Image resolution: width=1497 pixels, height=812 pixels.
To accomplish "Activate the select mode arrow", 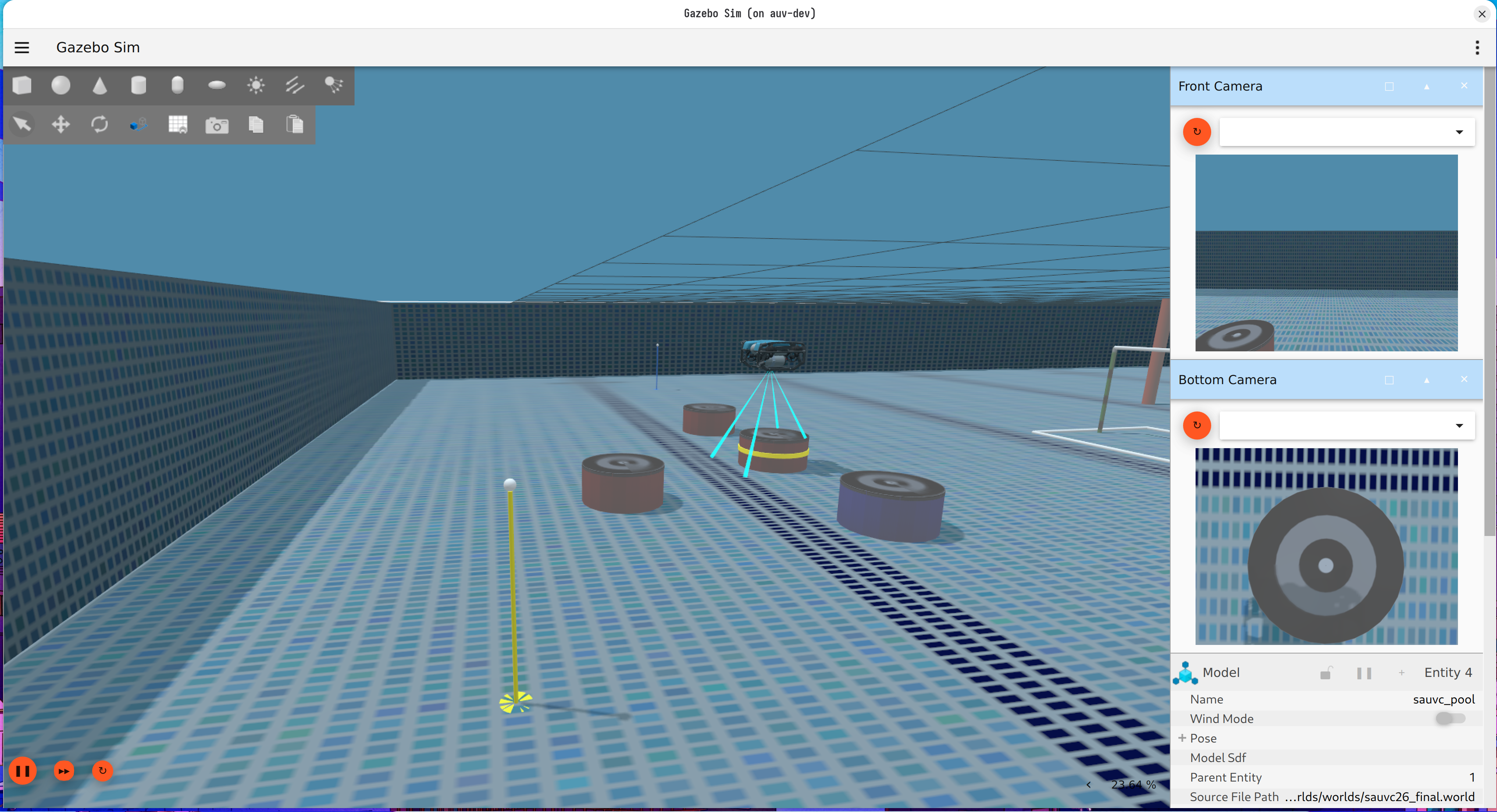I will pos(22,124).
